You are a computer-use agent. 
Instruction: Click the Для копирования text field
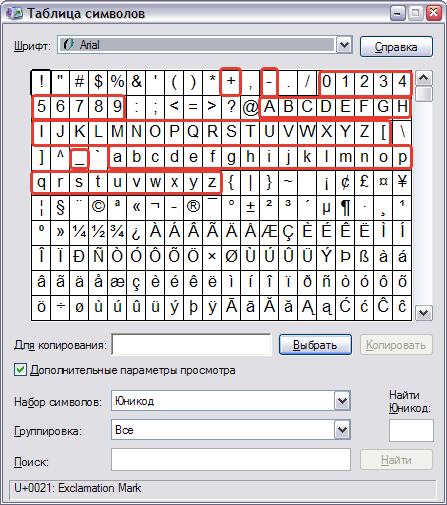(x=192, y=345)
